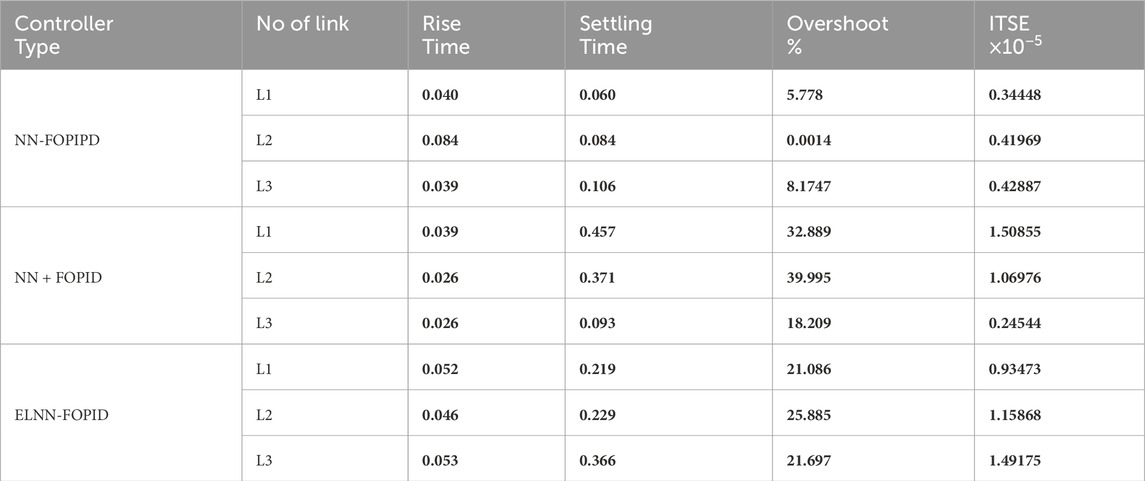Click ITSE value 0.24544
This screenshot has height=481, width=1145.
(x=1012, y=324)
